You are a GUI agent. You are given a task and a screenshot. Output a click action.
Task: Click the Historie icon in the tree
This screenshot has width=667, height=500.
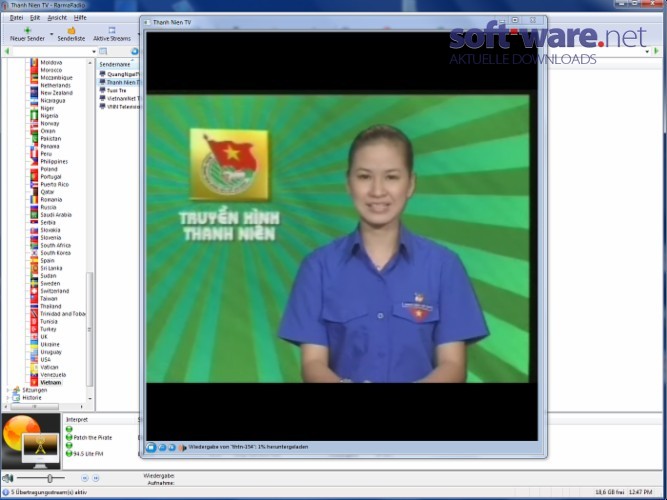(16, 398)
